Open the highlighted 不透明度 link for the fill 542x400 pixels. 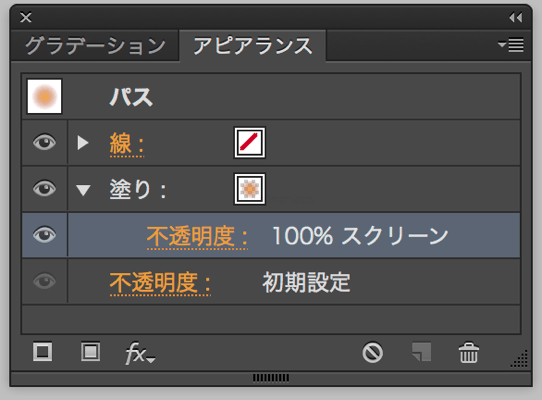click(x=197, y=237)
